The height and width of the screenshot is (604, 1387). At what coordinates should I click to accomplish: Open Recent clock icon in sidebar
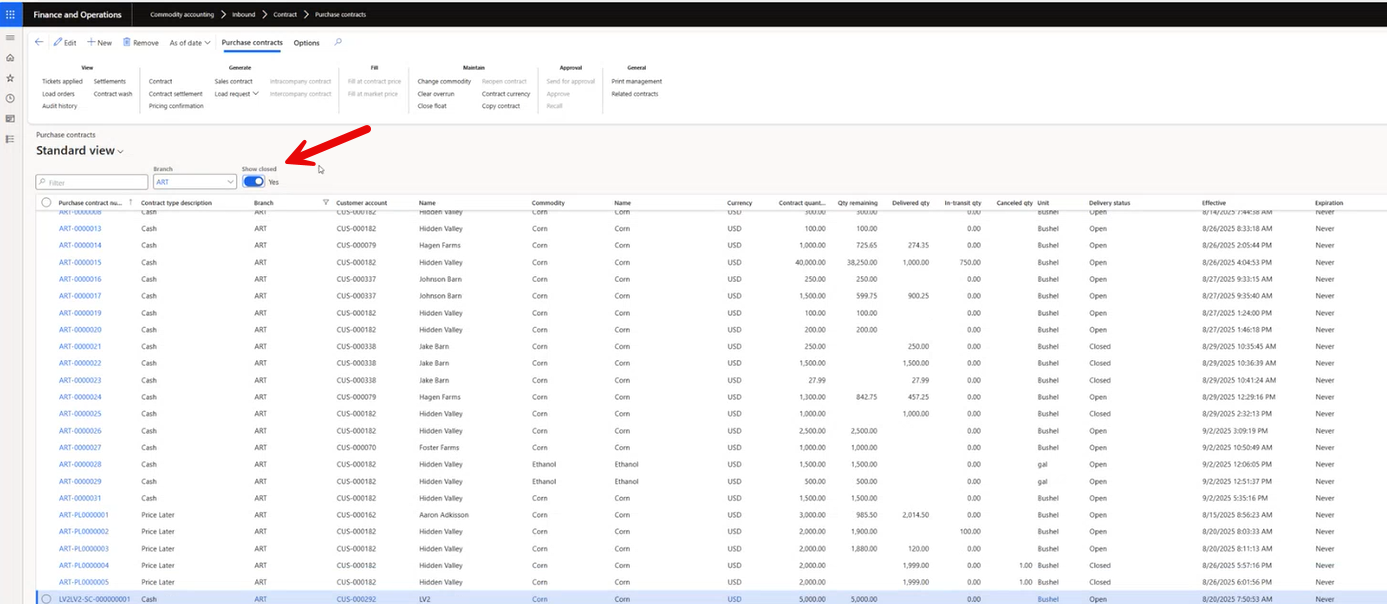(x=10, y=98)
